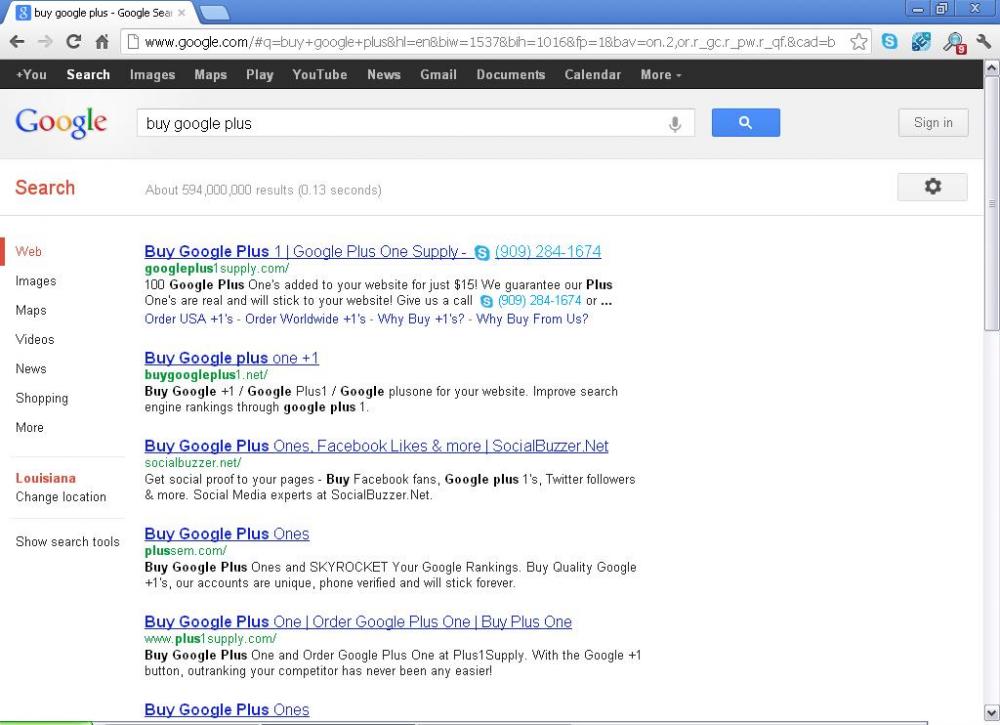1000x725 pixels.
Task: Click the Skype icon in the first result title
Action: point(482,253)
